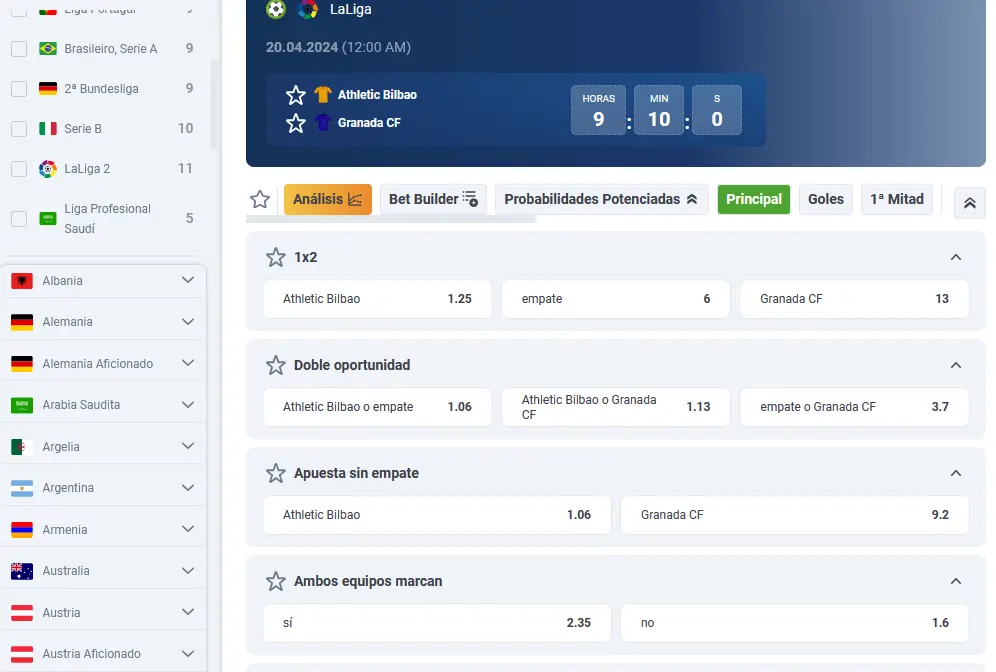Open the 1ª Mitad tab
The height and width of the screenshot is (672, 996).
click(x=896, y=199)
